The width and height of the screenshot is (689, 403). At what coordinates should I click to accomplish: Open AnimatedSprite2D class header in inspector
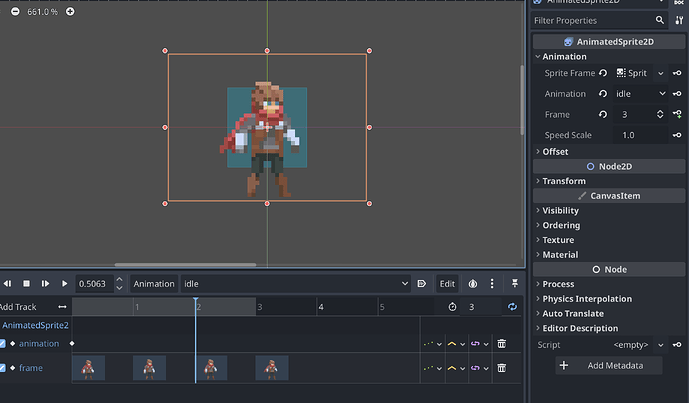tap(609, 41)
